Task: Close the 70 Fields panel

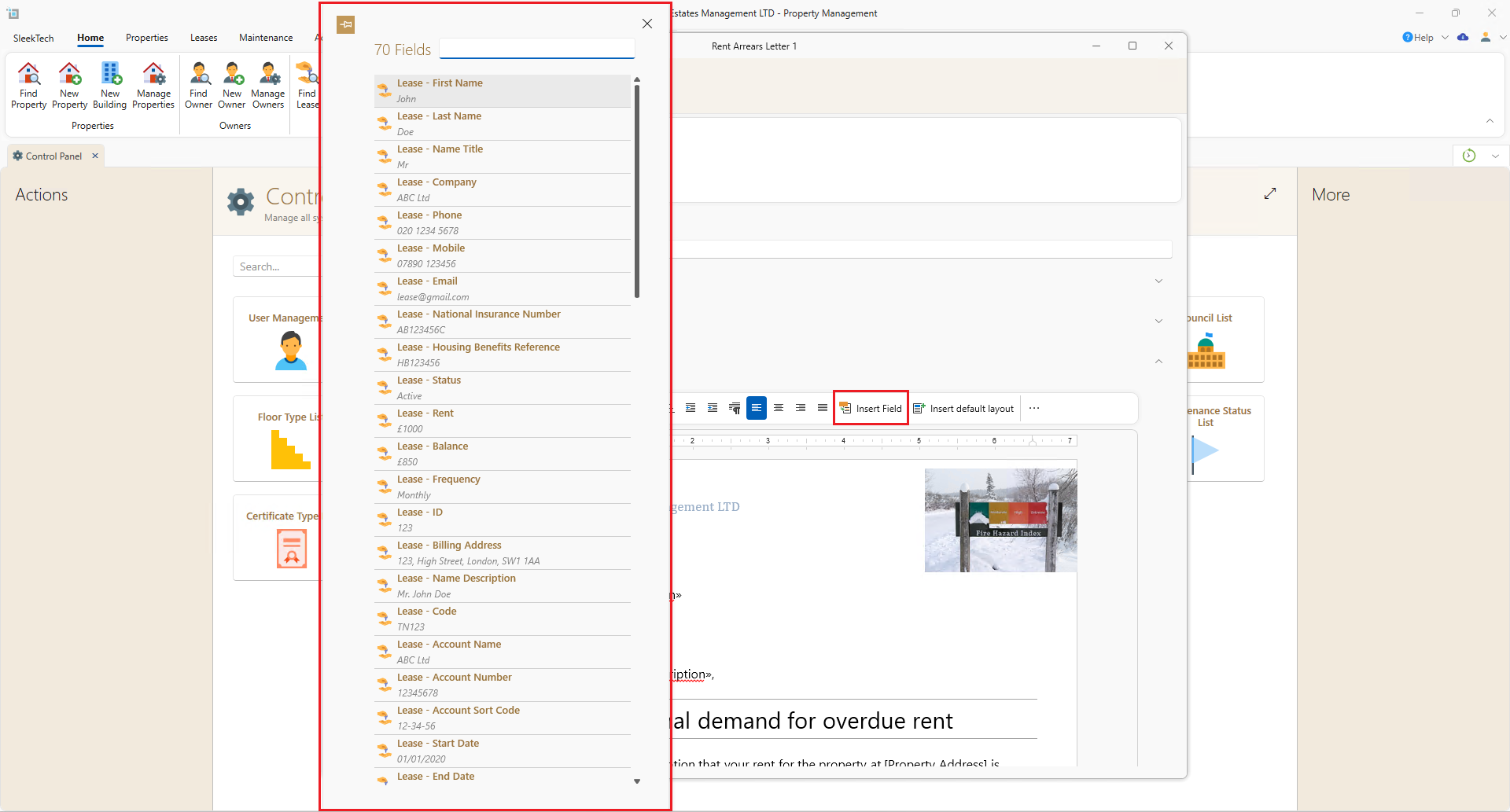Action: click(647, 24)
